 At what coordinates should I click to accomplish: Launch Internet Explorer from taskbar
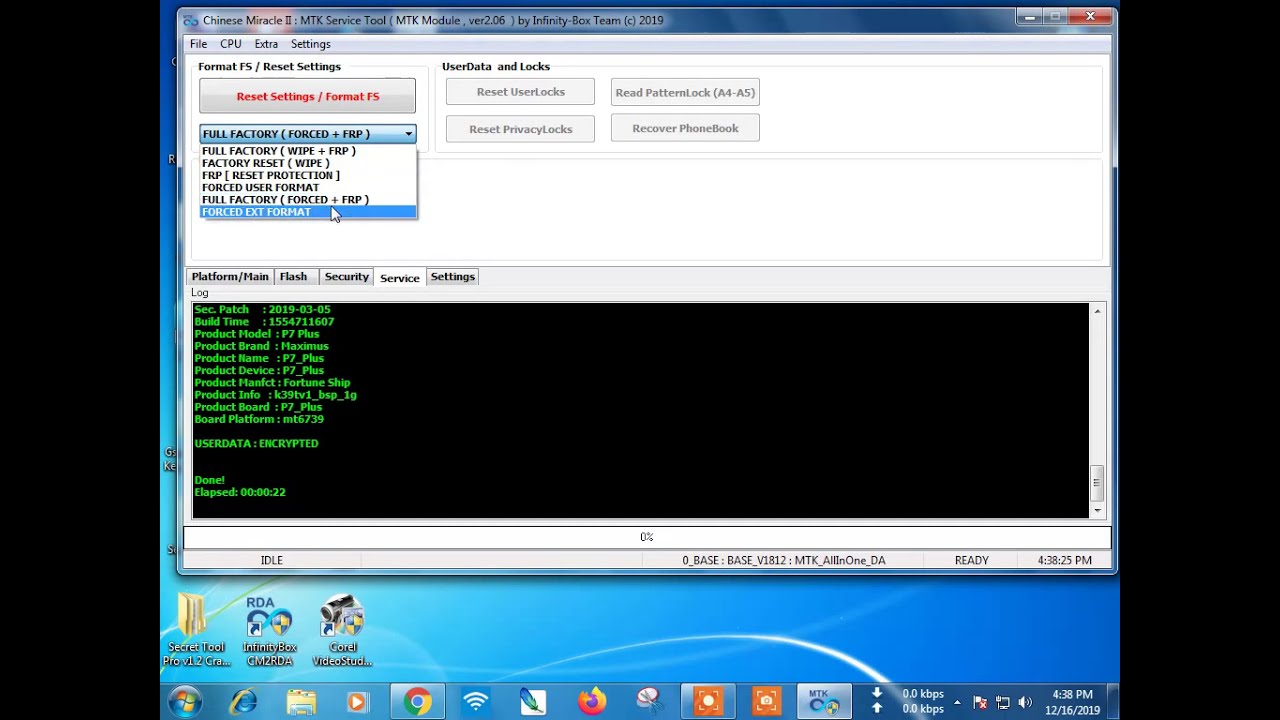pos(243,702)
